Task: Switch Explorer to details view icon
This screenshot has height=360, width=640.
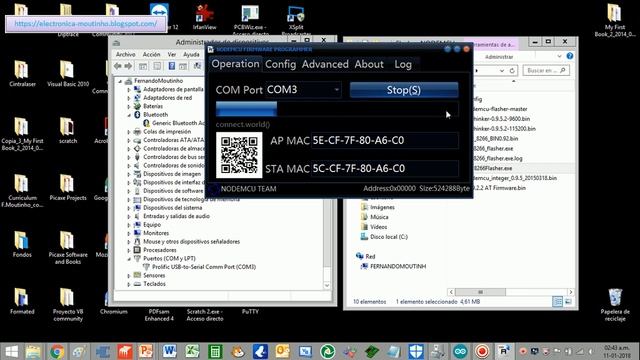Action: point(557,302)
